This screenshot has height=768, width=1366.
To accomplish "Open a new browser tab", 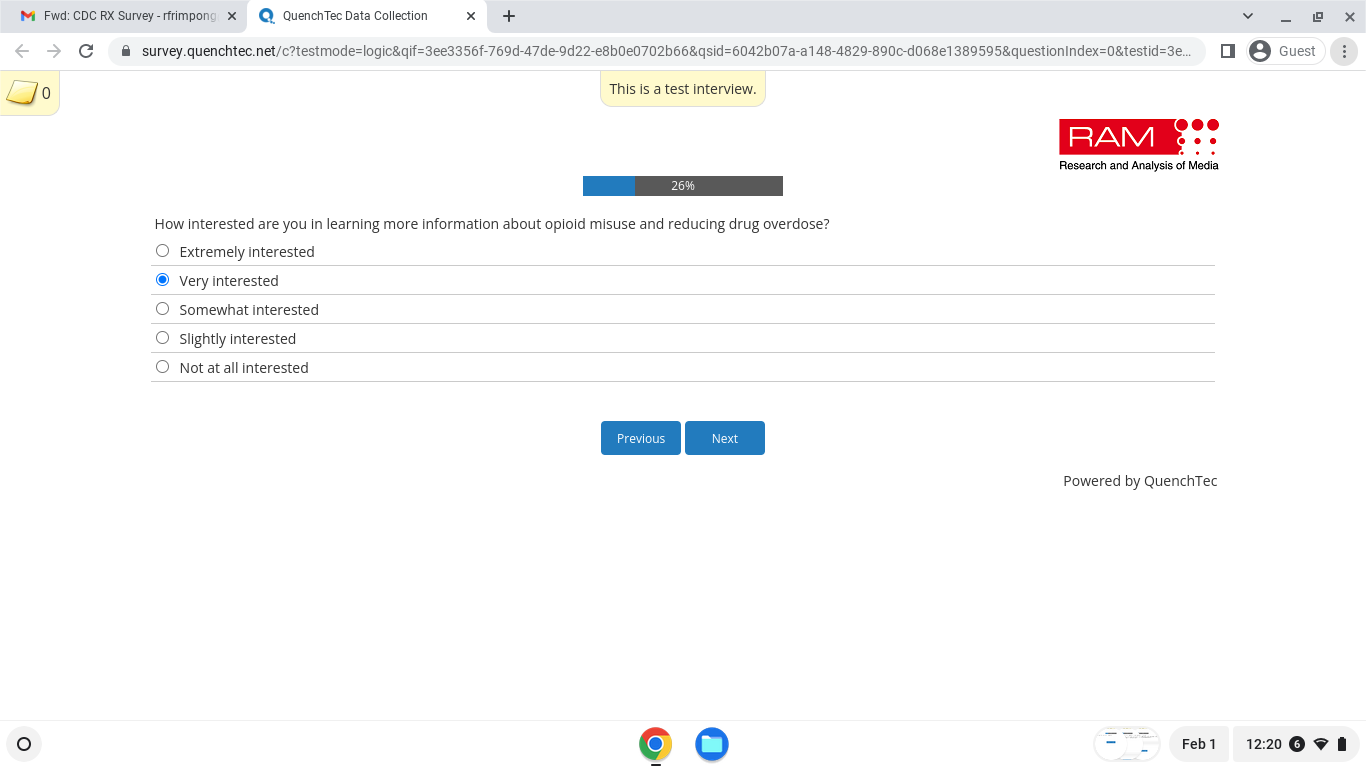I will (509, 16).
